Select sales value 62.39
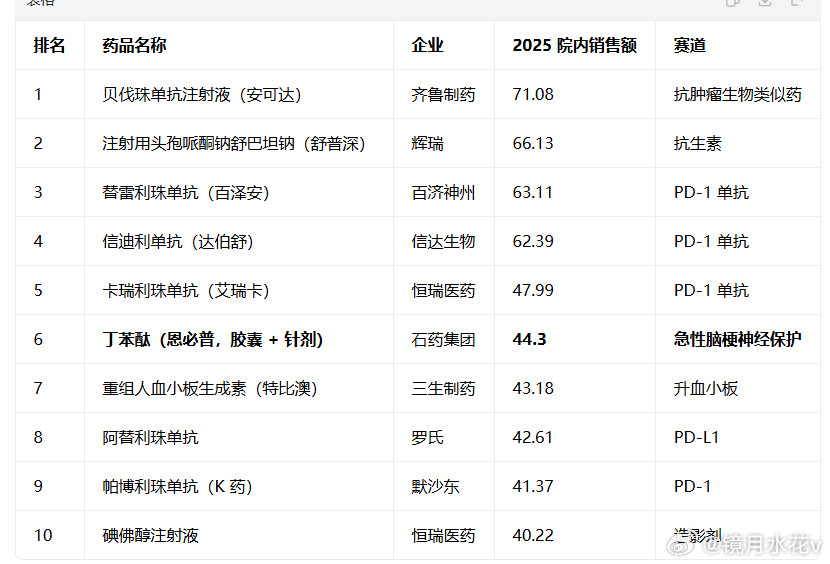Screen dimensions: 830x564 533,242
